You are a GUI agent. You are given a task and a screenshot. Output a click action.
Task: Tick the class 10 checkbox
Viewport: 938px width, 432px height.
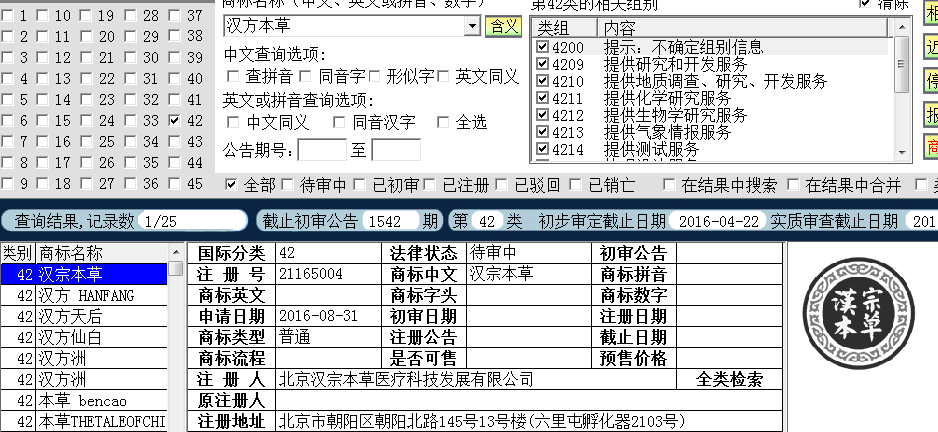[x=42, y=16]
